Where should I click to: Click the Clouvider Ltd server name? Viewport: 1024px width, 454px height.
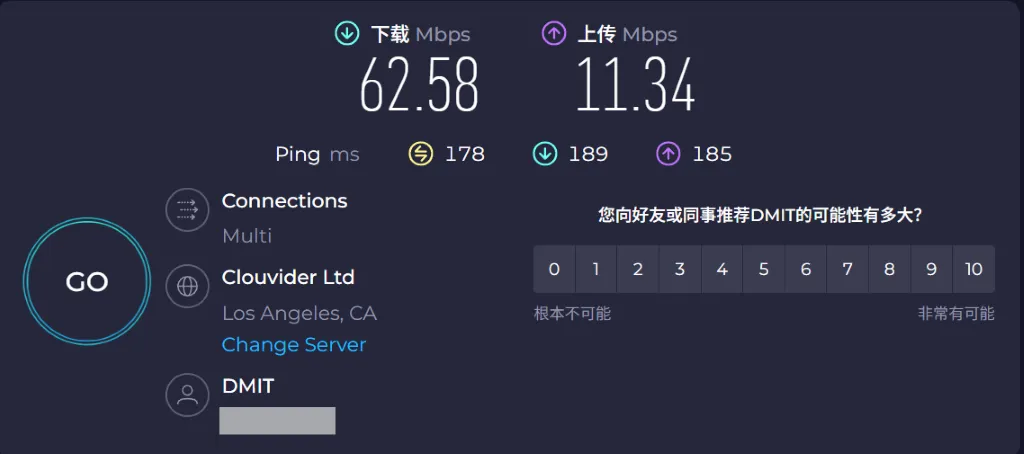[x=288, y=277]
